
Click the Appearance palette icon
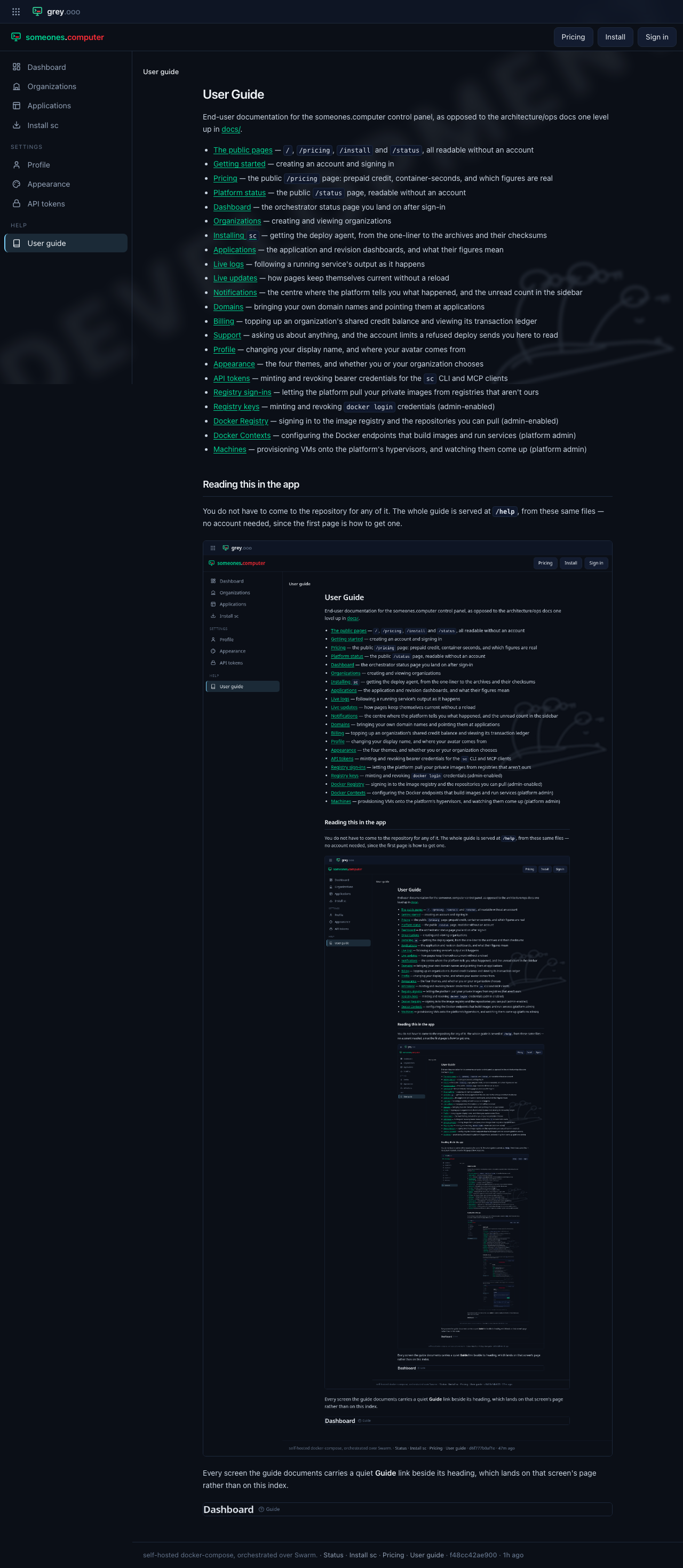pyautogui.click(x=17, y=185)
